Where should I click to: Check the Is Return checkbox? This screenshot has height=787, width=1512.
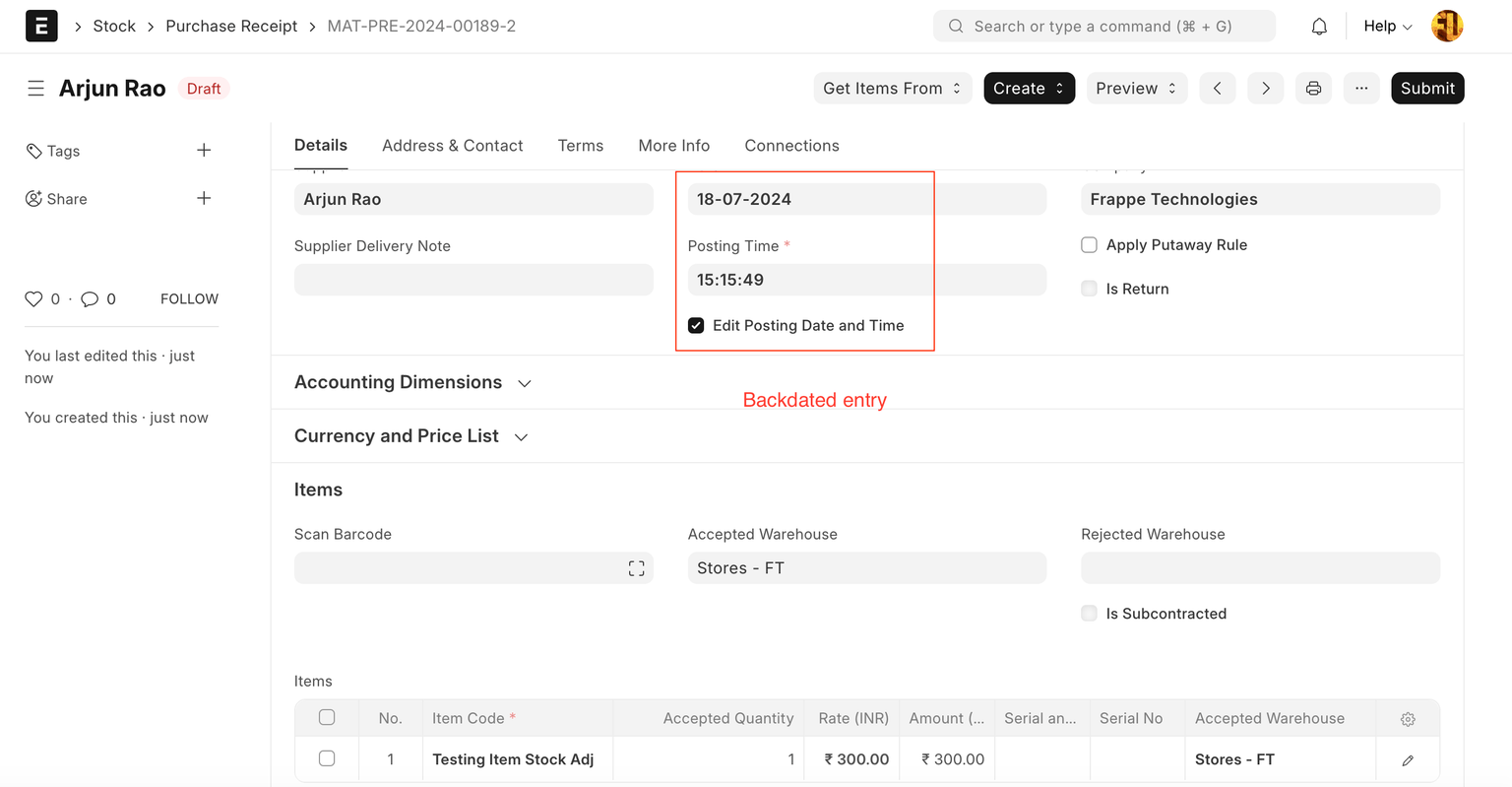(1089, 288)
